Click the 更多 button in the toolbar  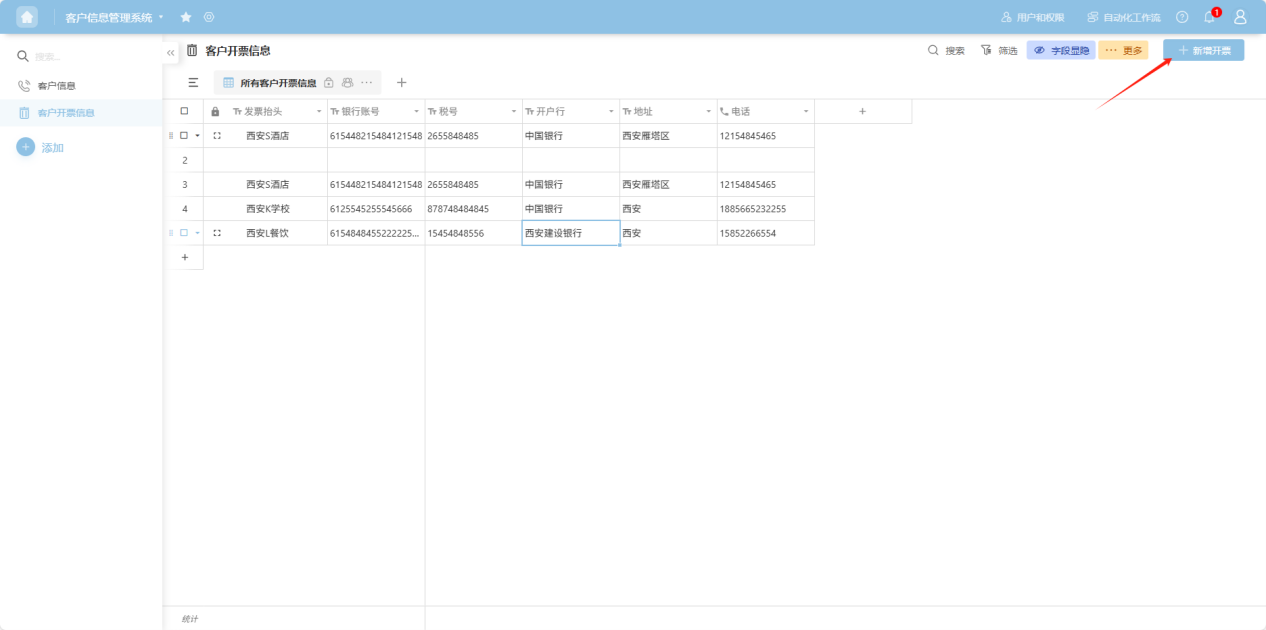[1123, 48]
